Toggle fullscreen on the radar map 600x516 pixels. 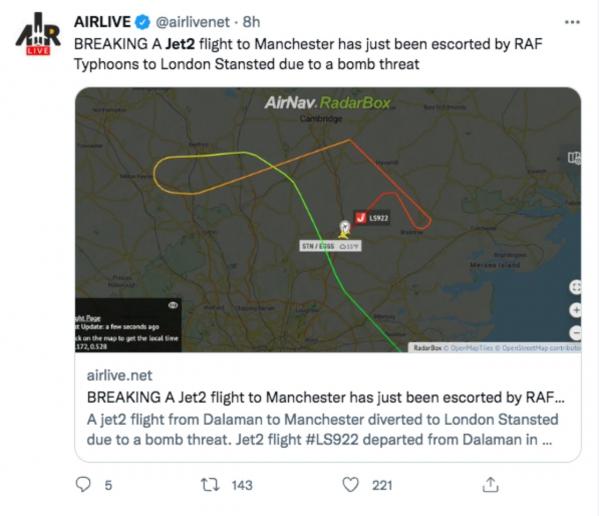click(575, 284)
